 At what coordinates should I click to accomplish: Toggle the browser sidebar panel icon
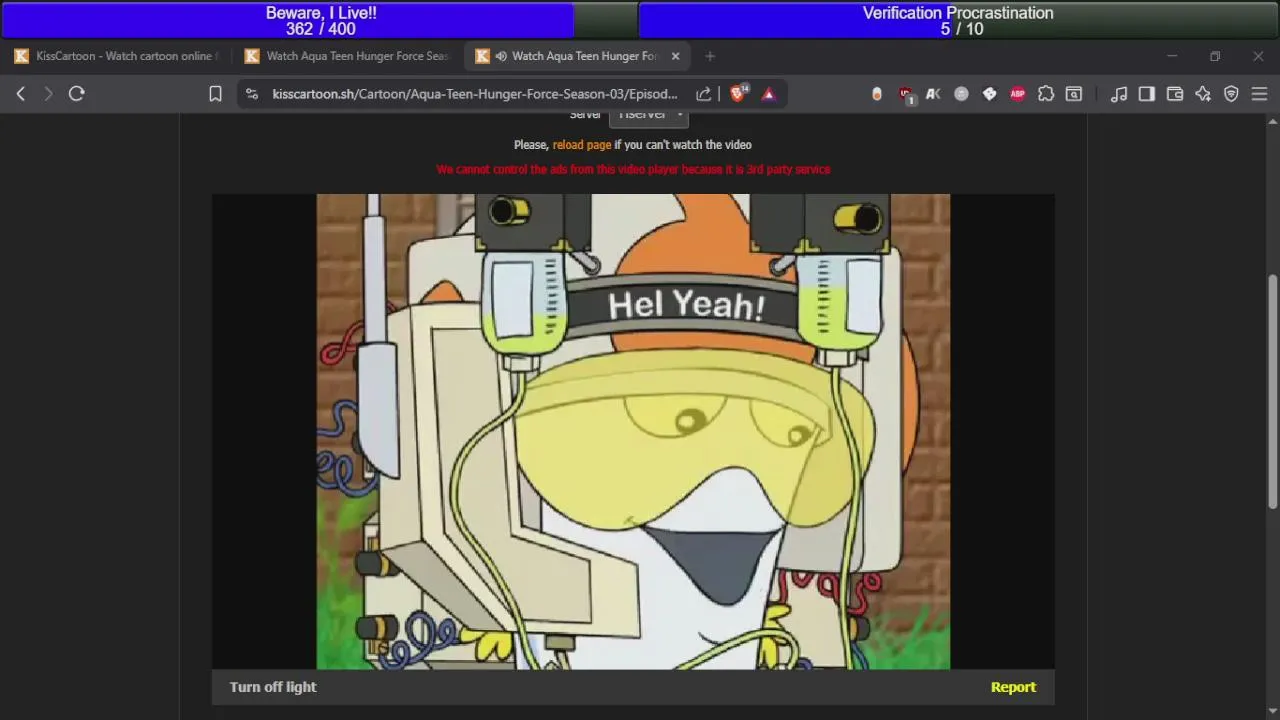tap(1147, 94)
